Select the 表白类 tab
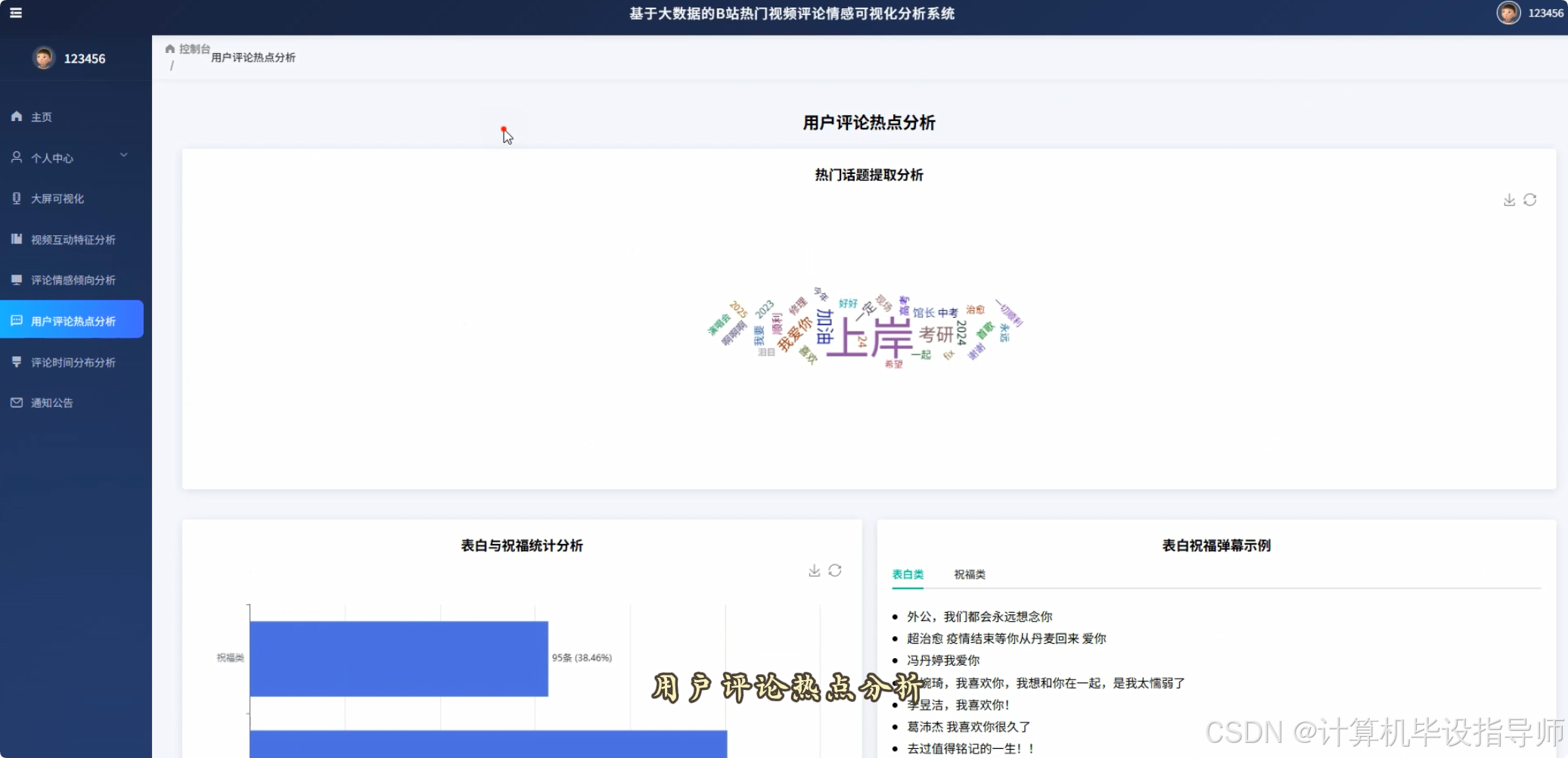Screen dimensions: 1568x758 tap(906, 574)
